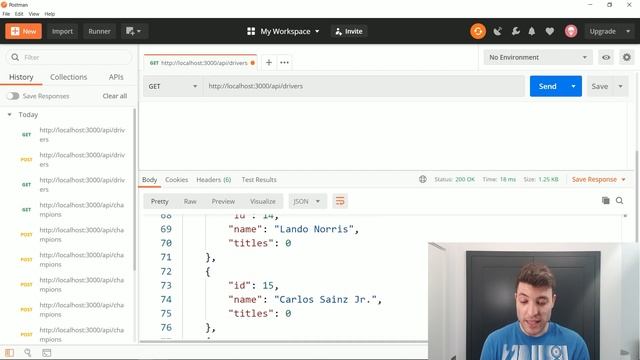This screenshot has width=640, height=360.
Task: Open the wrench settings icon
Action: coord(516,31)
